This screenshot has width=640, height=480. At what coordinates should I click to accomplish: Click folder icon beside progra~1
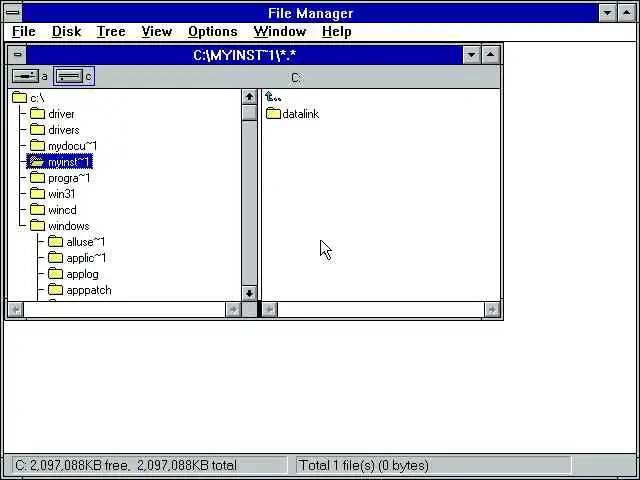point(37,178)
